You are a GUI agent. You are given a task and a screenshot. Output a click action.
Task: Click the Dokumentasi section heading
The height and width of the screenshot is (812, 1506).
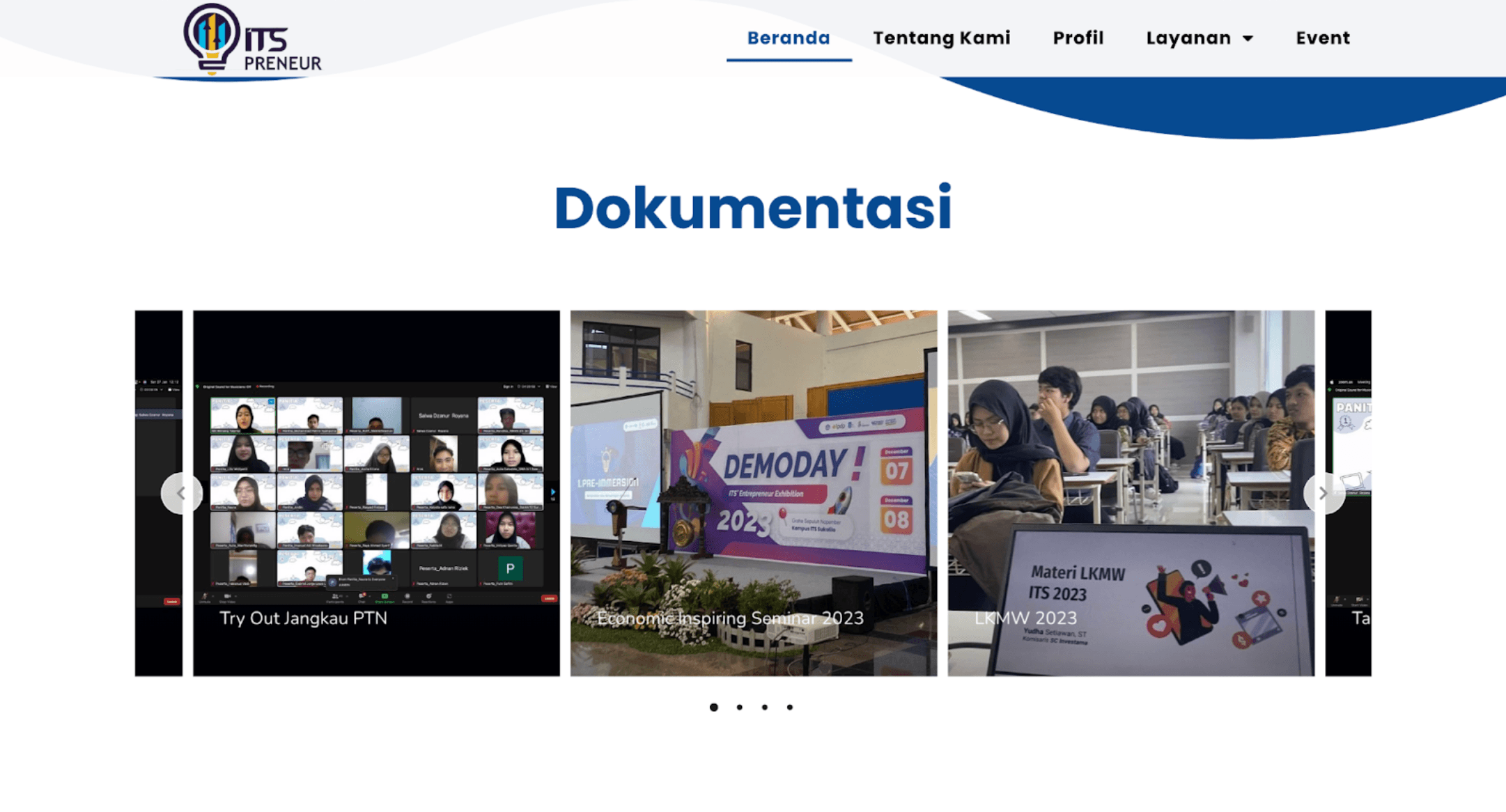[x=752, y=208]
